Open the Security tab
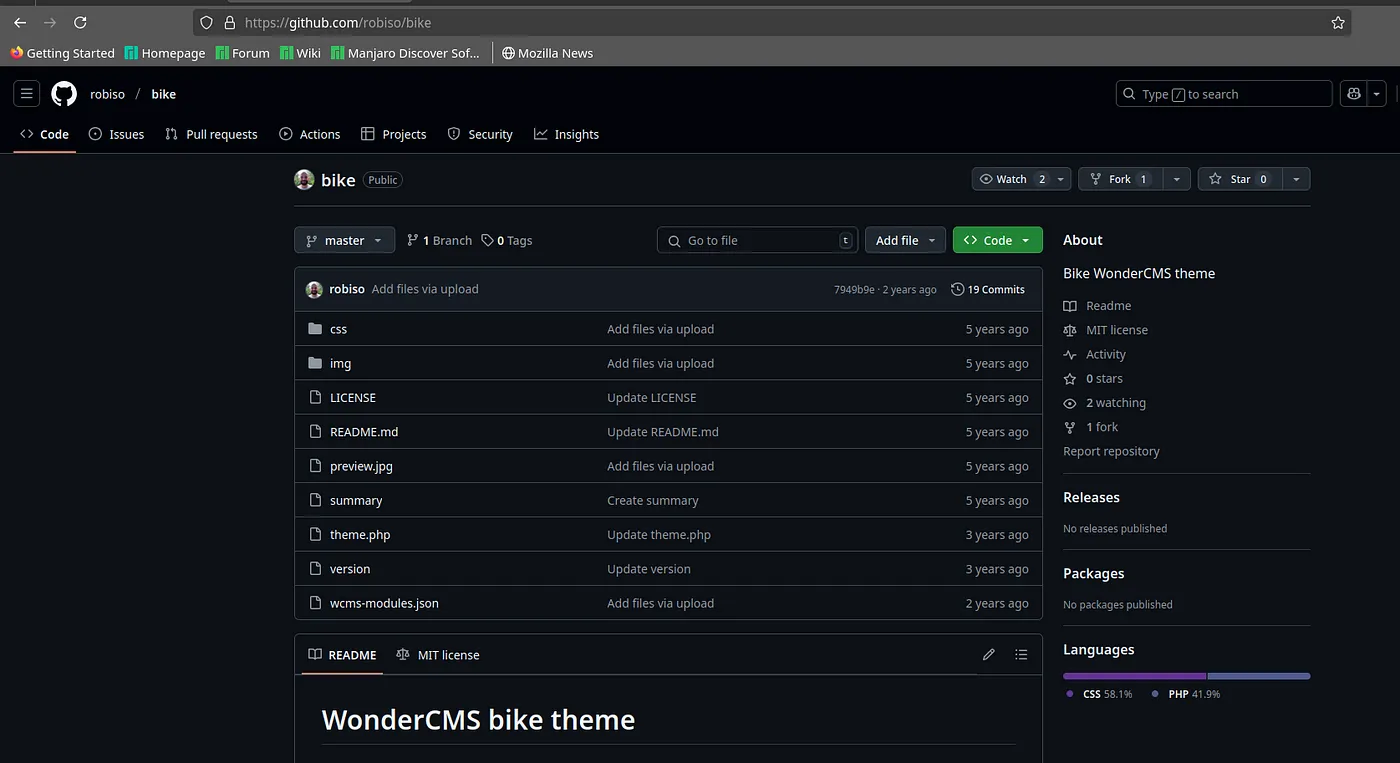The width and height of the screenshot is (1400, 763). pyautogui.click(x=480, y=134)
